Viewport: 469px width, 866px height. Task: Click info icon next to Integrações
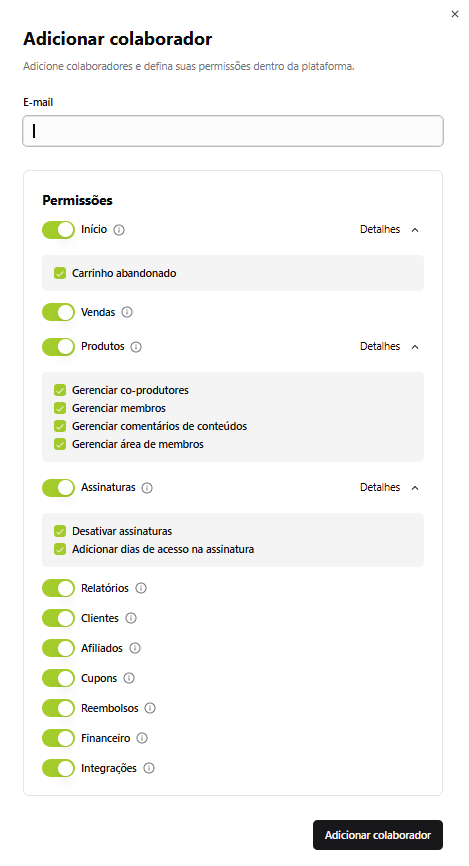click(x=149, y=768)
